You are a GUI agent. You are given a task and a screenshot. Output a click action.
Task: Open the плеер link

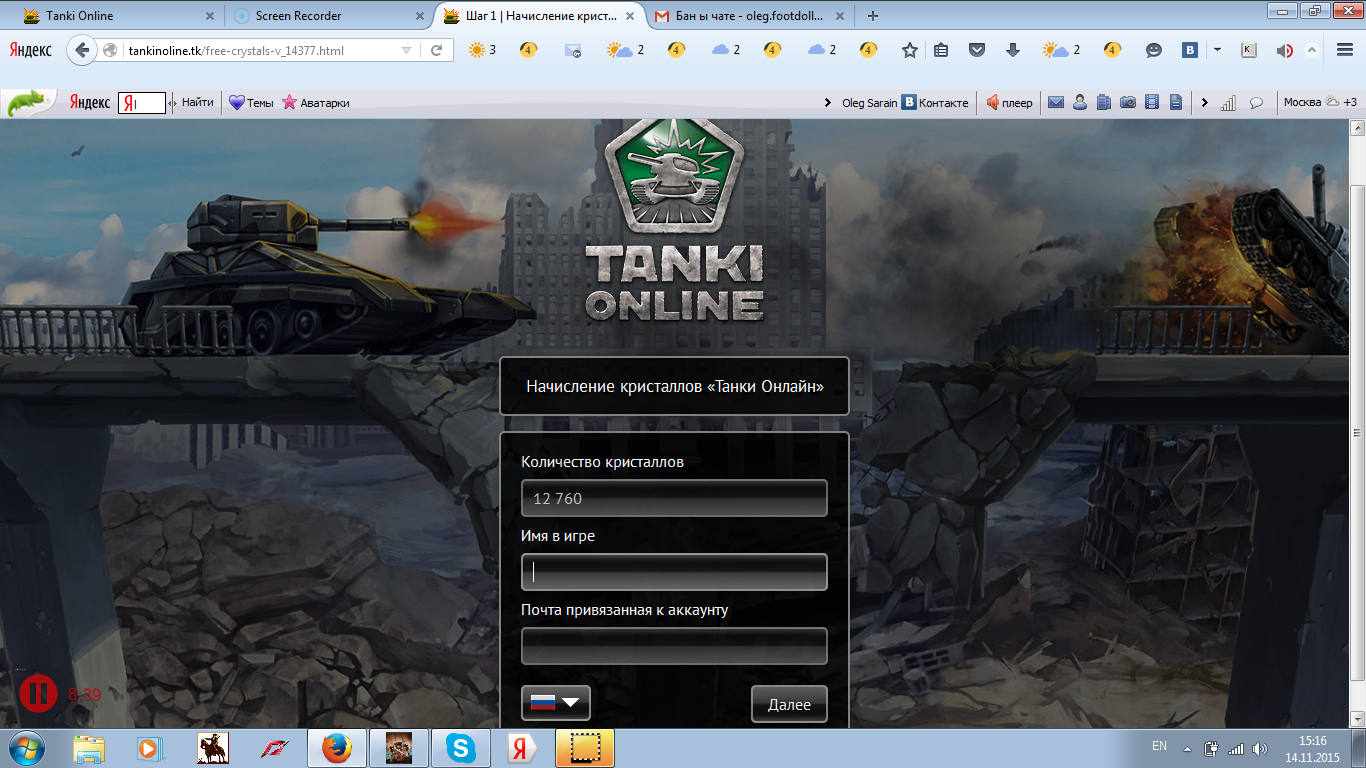pyautogui.click(x=1009, y=102)
